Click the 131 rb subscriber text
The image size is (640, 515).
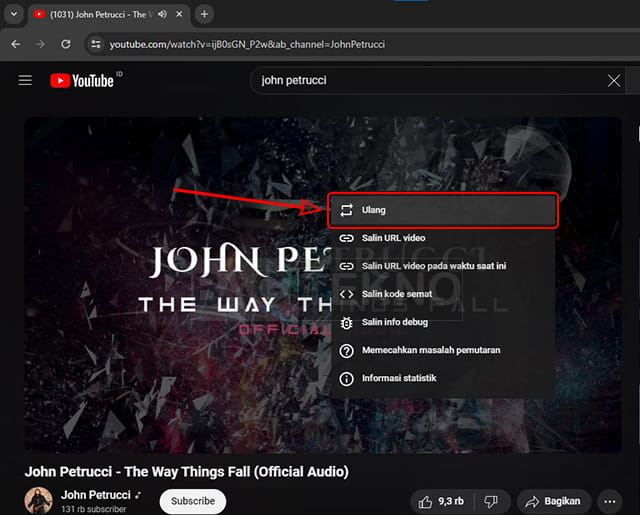click(x=93, y=509)
